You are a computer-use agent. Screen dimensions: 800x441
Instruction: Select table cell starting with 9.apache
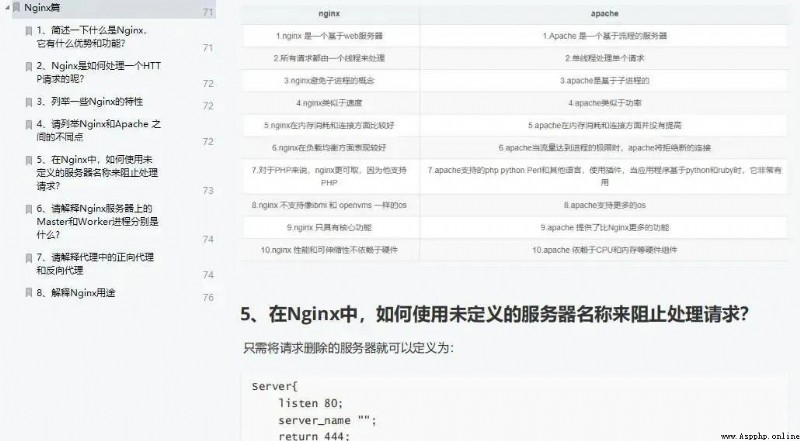click(605, 227)
